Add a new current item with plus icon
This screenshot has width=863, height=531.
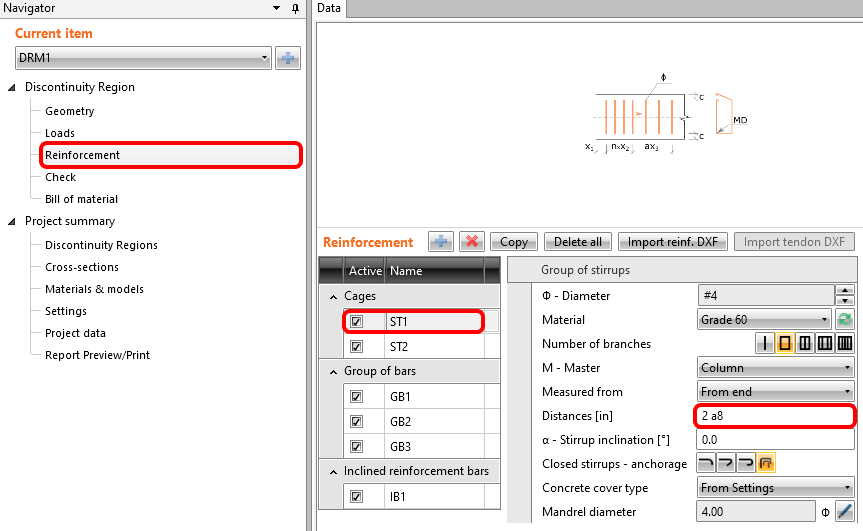coord(288,58)
